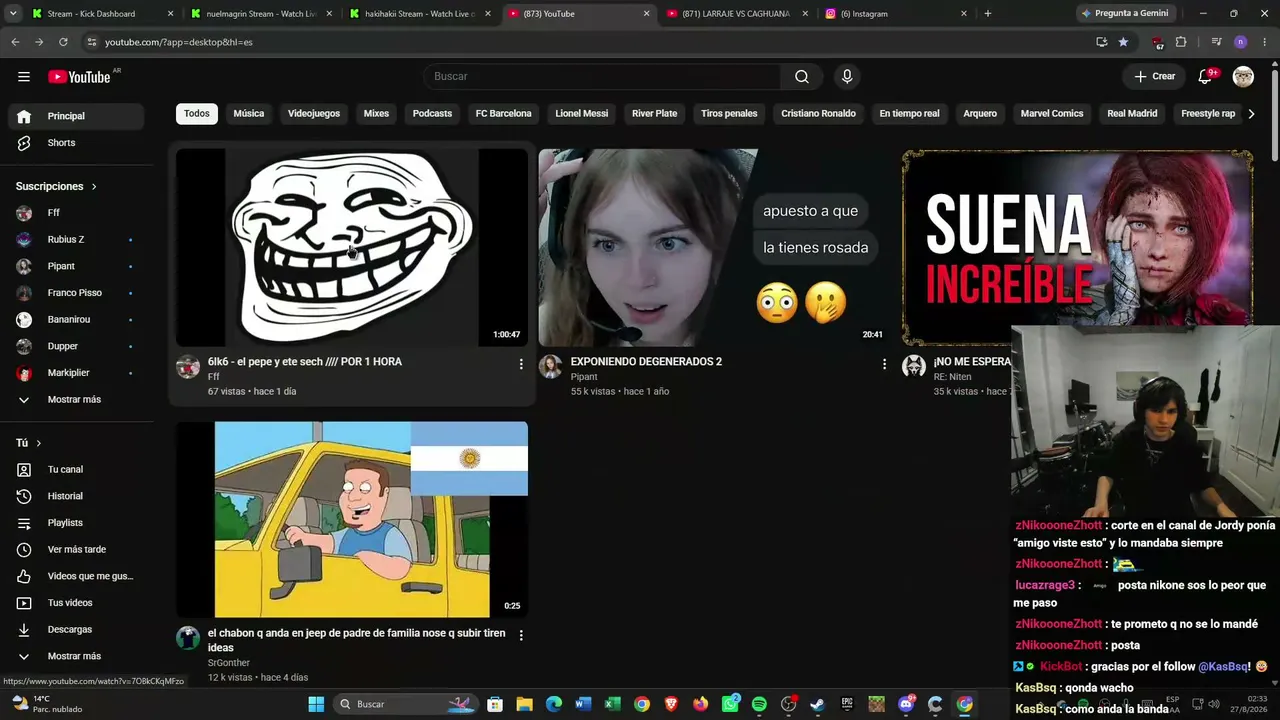Open the browser extensions puzzle icon
The height and width of the screenshot is (720, 1280).
point(1181,42)
